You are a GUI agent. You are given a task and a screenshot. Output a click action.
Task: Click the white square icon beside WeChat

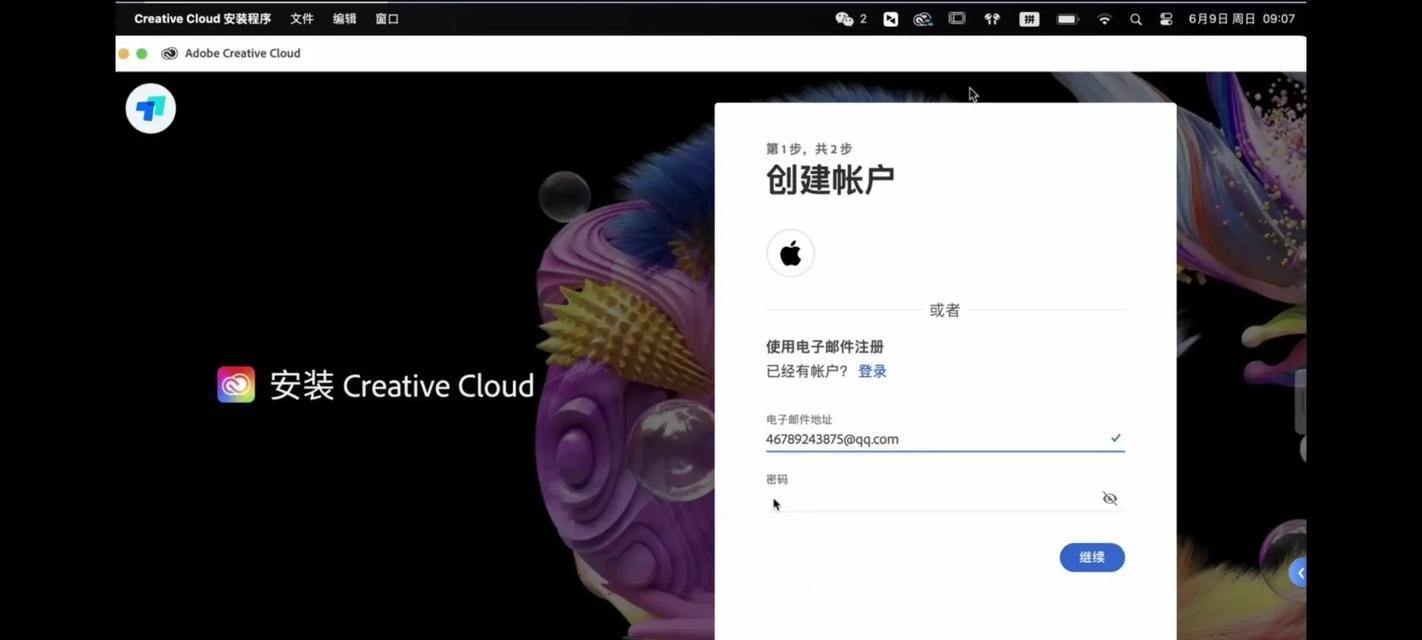click(890, 19)
